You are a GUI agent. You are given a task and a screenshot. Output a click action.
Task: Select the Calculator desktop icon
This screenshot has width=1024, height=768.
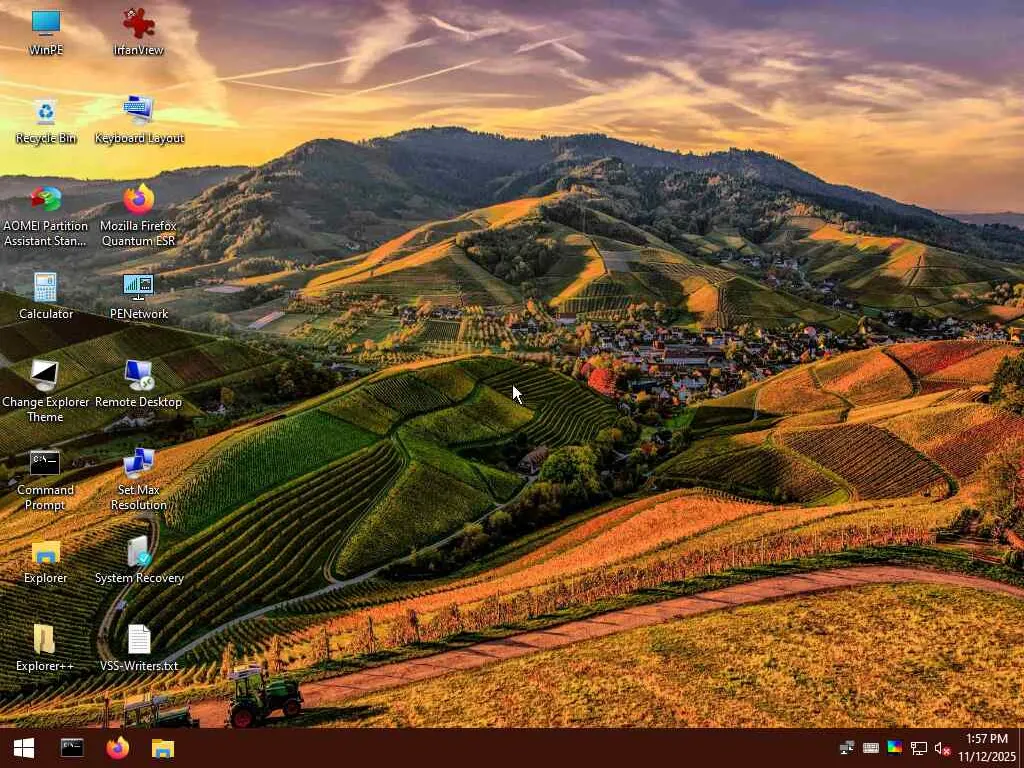point(46,296)
